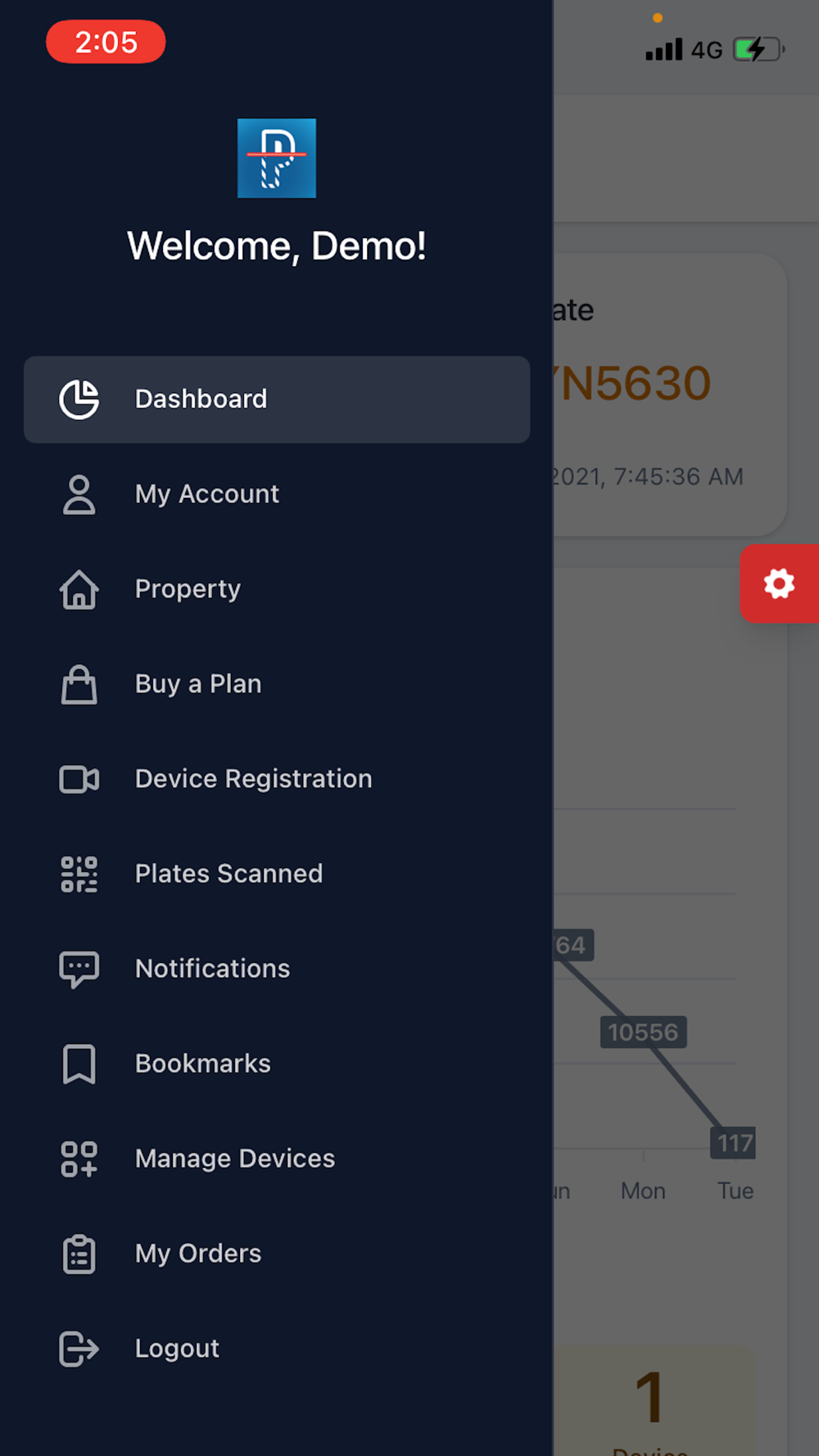Click the Plates Scanned QR code icon
819x1456 pixels.
point(79,875)
